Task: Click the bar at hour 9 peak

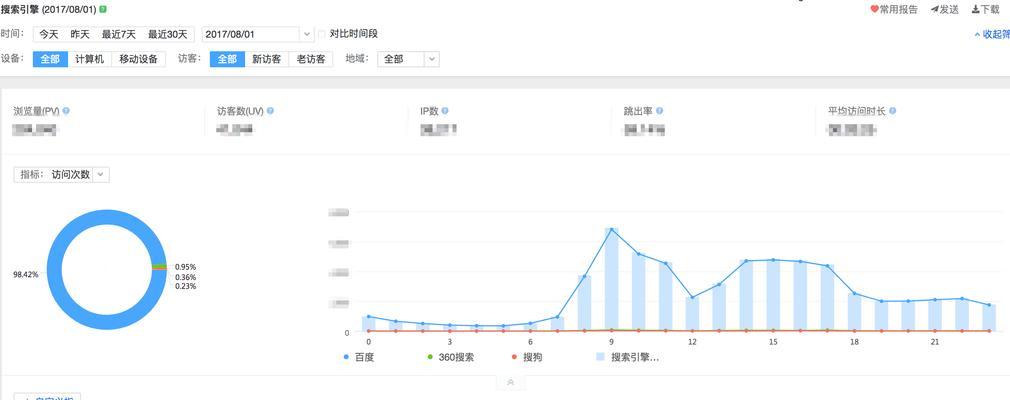Action: click(611, 280)
